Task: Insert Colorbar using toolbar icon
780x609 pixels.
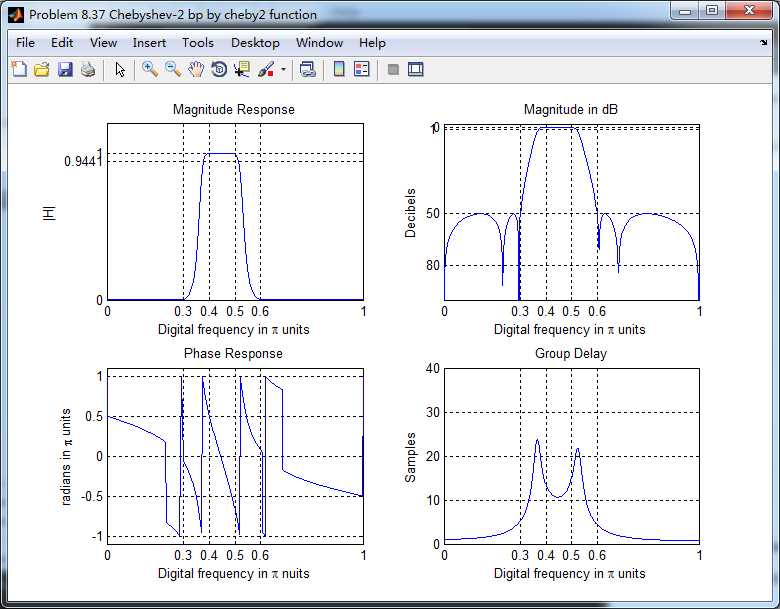Action: (339, 69)
